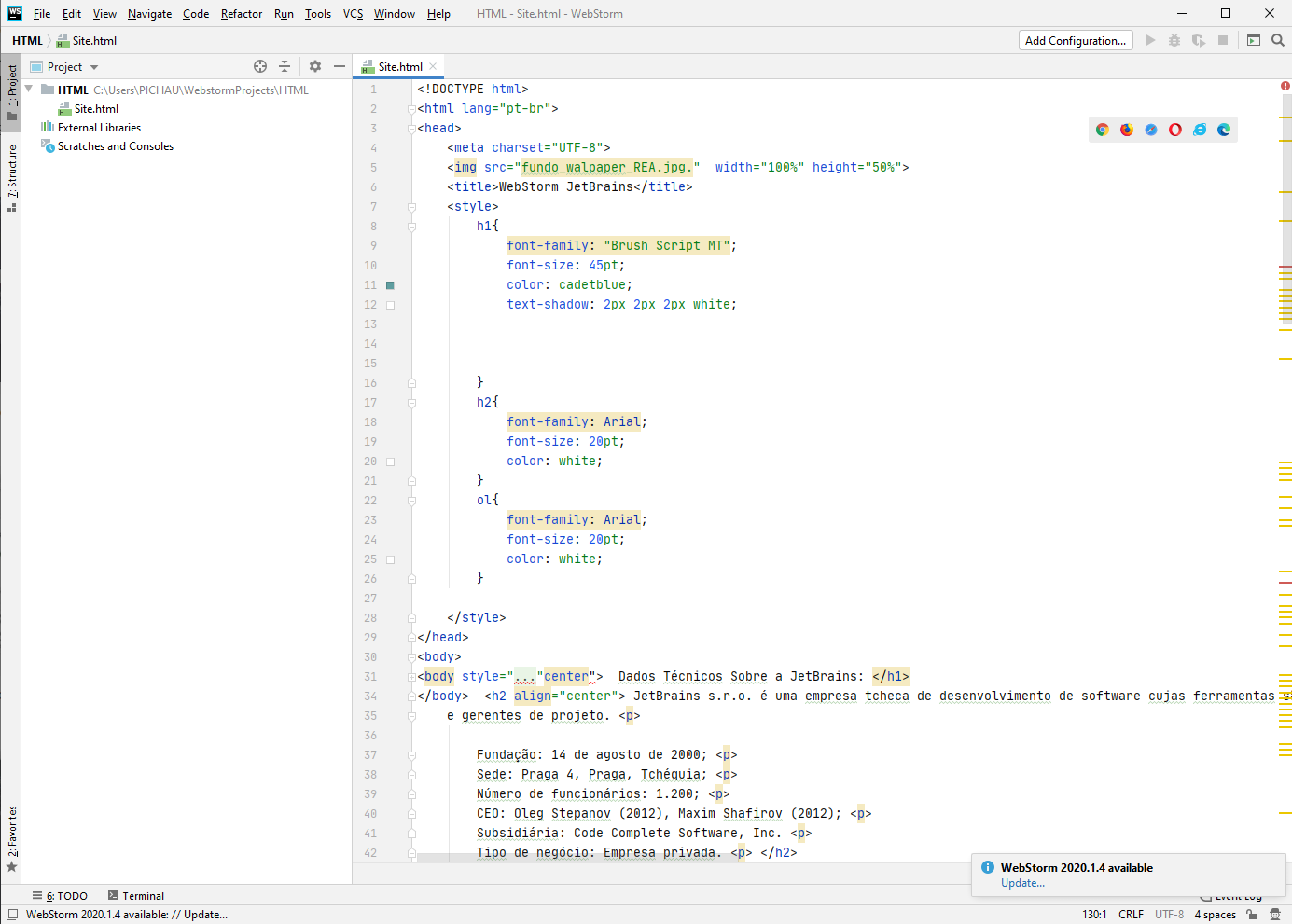This screenshot has width=1292, height=924.
Task: Open the 6: TODO tool window
Action: pyautogui.click(x=60, y=895)
